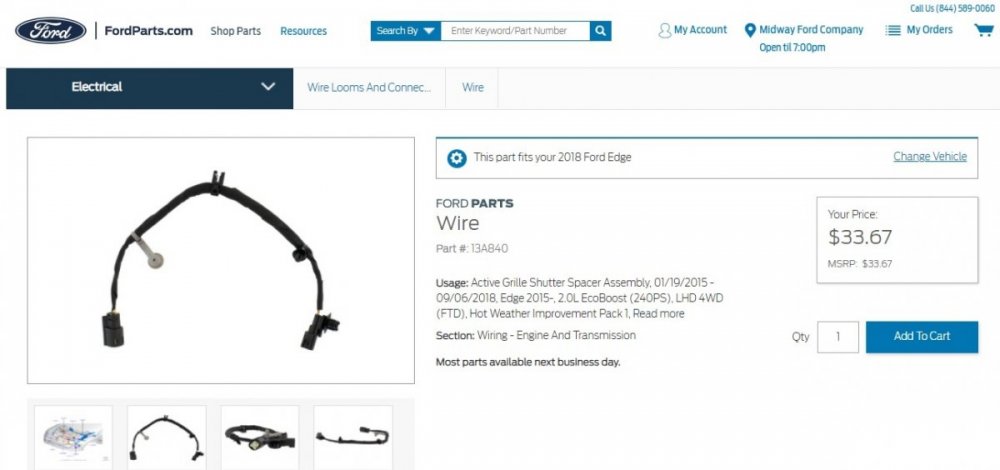Click Add To Cart button
The width and height of the screenshot is (1000, 470).
coord(922,337)
